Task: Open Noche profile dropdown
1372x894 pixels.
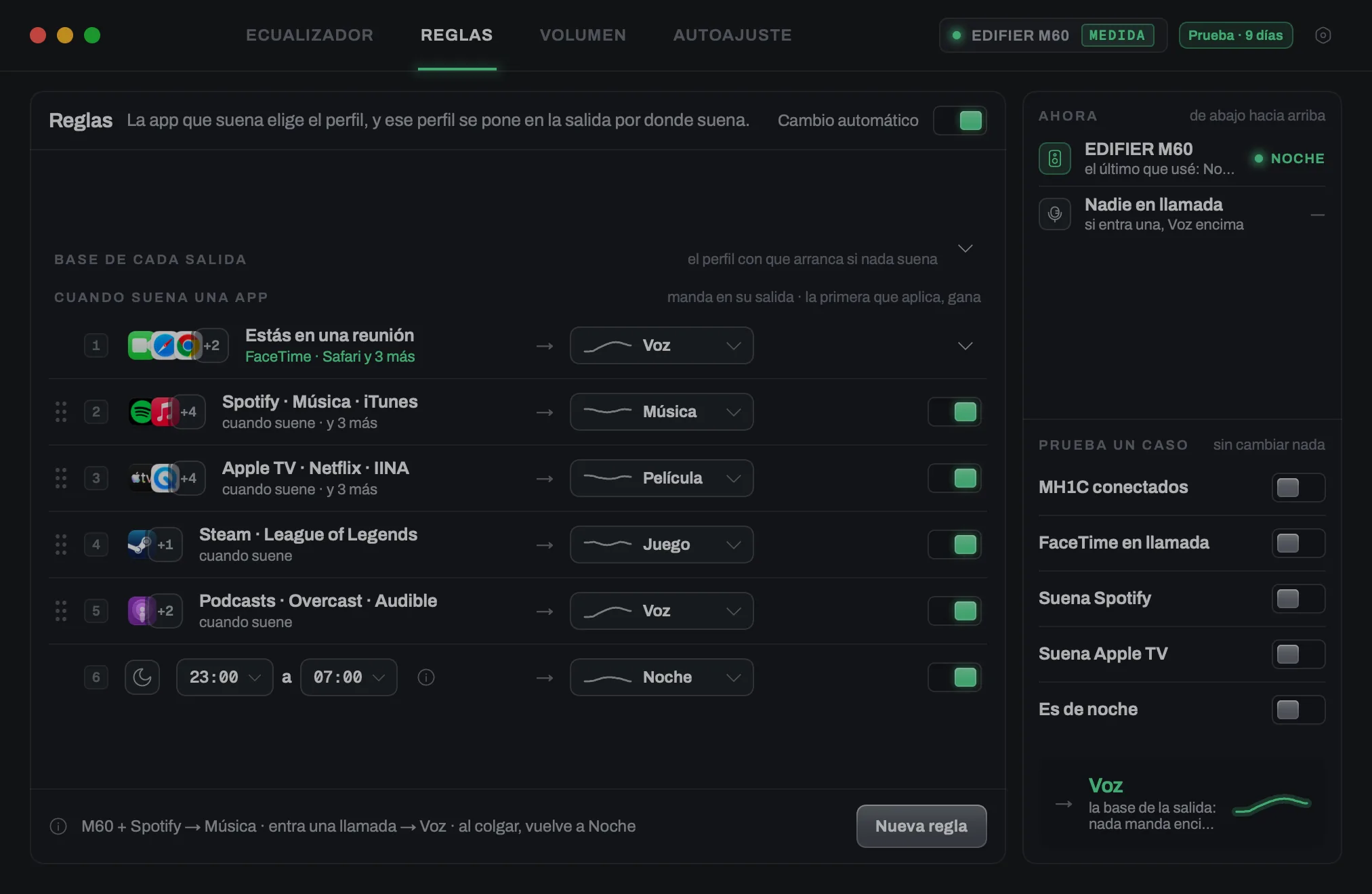Action: (662, 677)
